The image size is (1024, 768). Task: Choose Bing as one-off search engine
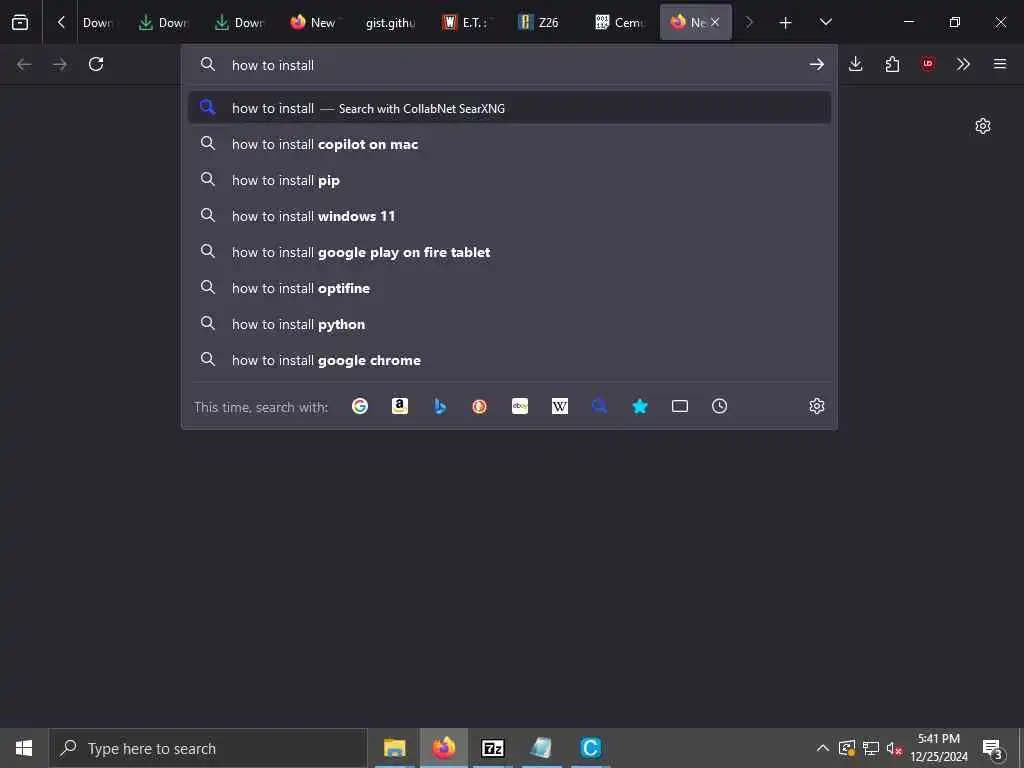coord(440,406)
